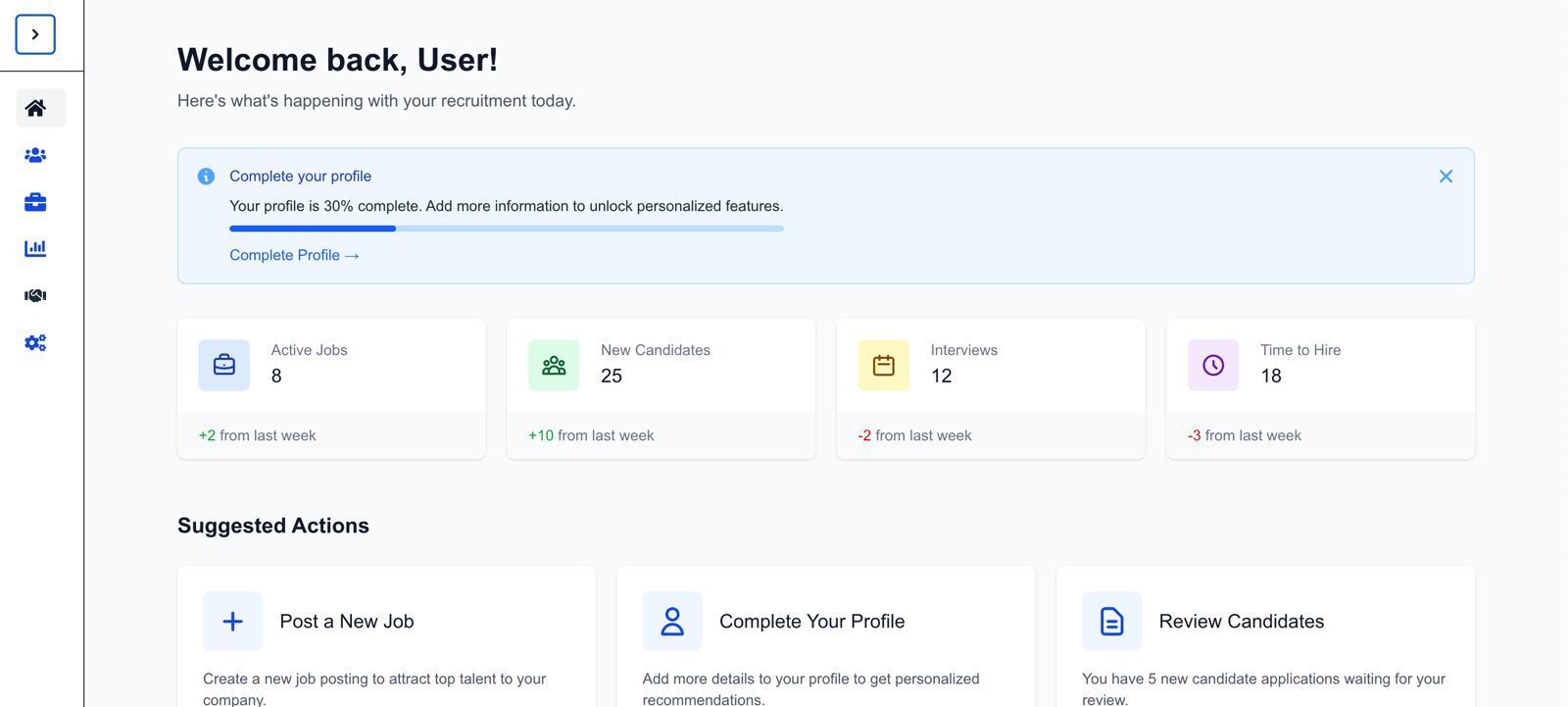Screen dimensions: 1568x707
Task: Click the '-3 from last week' text
Action: click(x=1245, y=435)
